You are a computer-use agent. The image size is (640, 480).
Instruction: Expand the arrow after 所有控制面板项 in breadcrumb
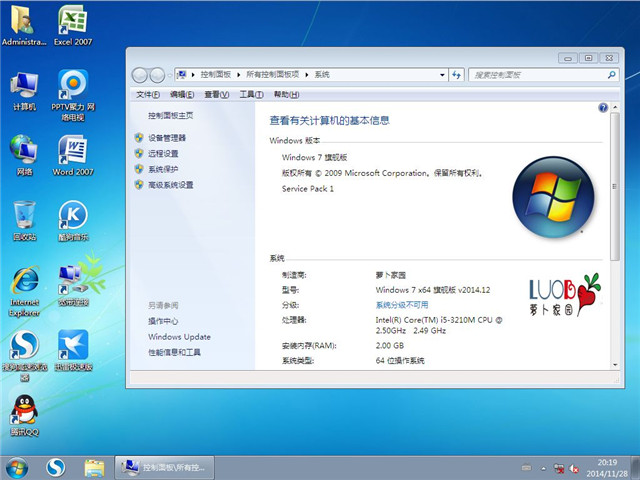[x=307, y=75]
